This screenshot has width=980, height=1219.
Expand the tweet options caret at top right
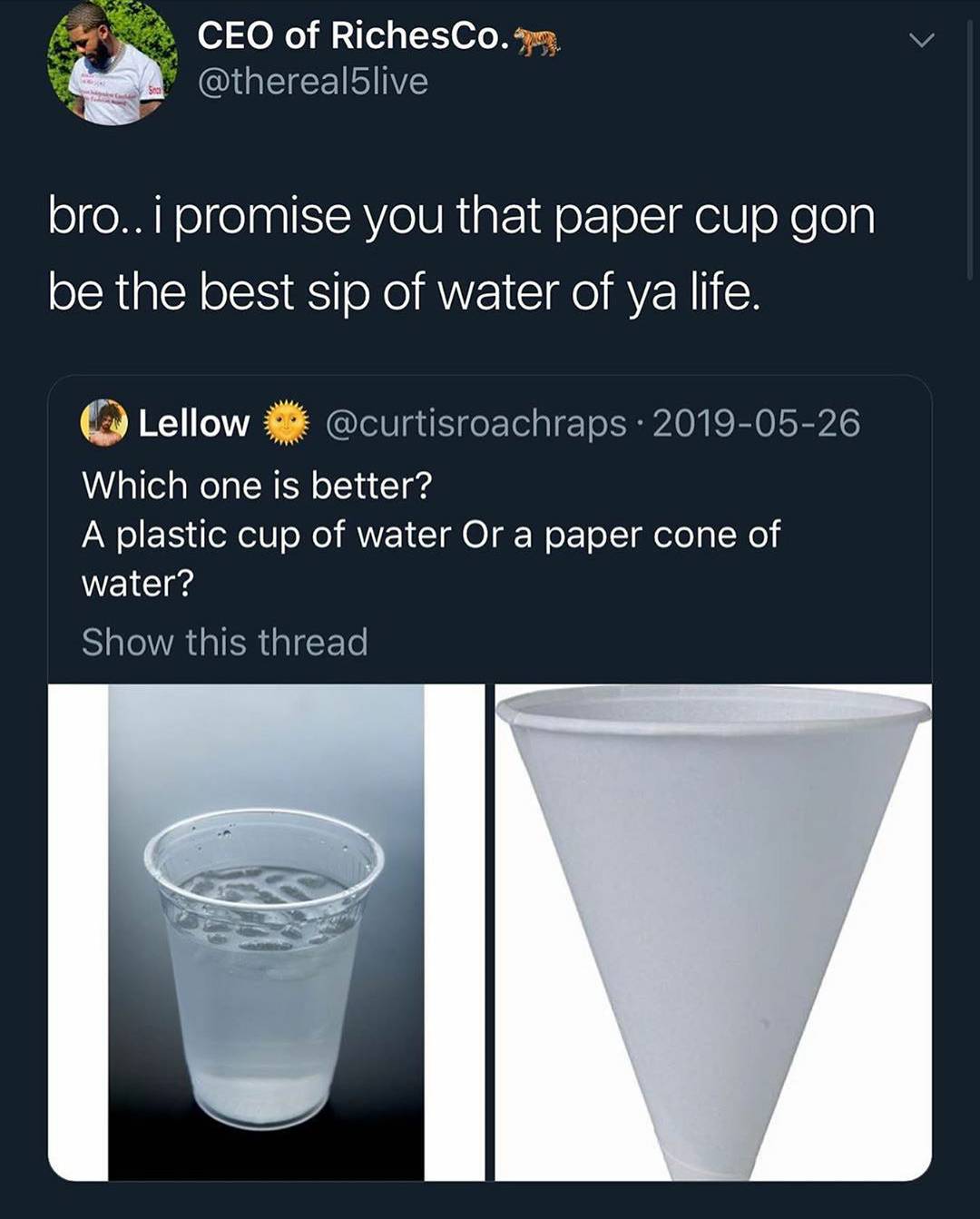[x=923, y=40]
